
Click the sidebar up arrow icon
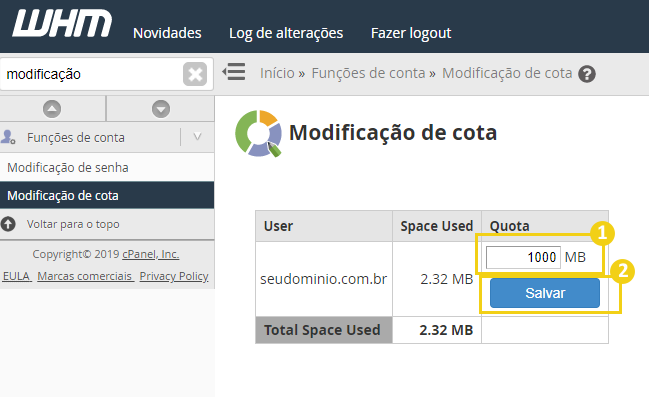point(52,109)
